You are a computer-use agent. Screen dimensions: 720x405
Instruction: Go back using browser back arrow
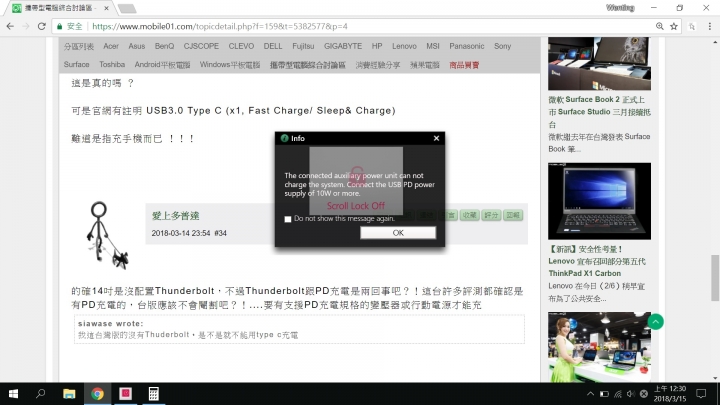10,26
